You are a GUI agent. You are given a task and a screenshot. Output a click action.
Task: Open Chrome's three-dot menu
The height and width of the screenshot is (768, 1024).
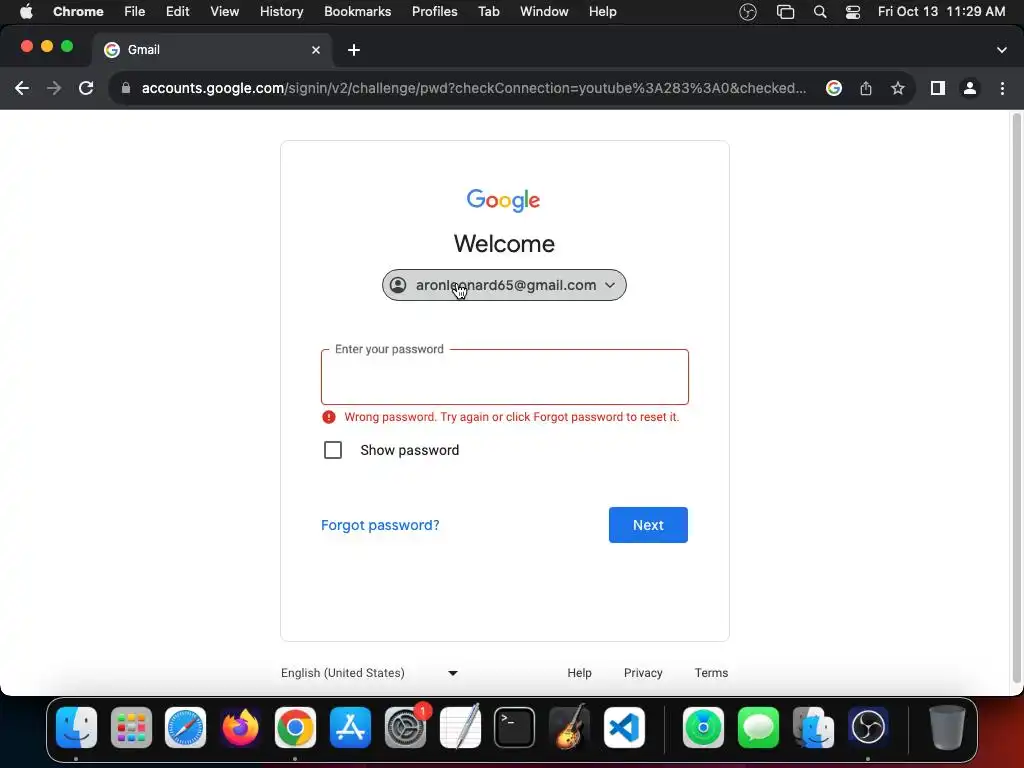click(1002, 88)
